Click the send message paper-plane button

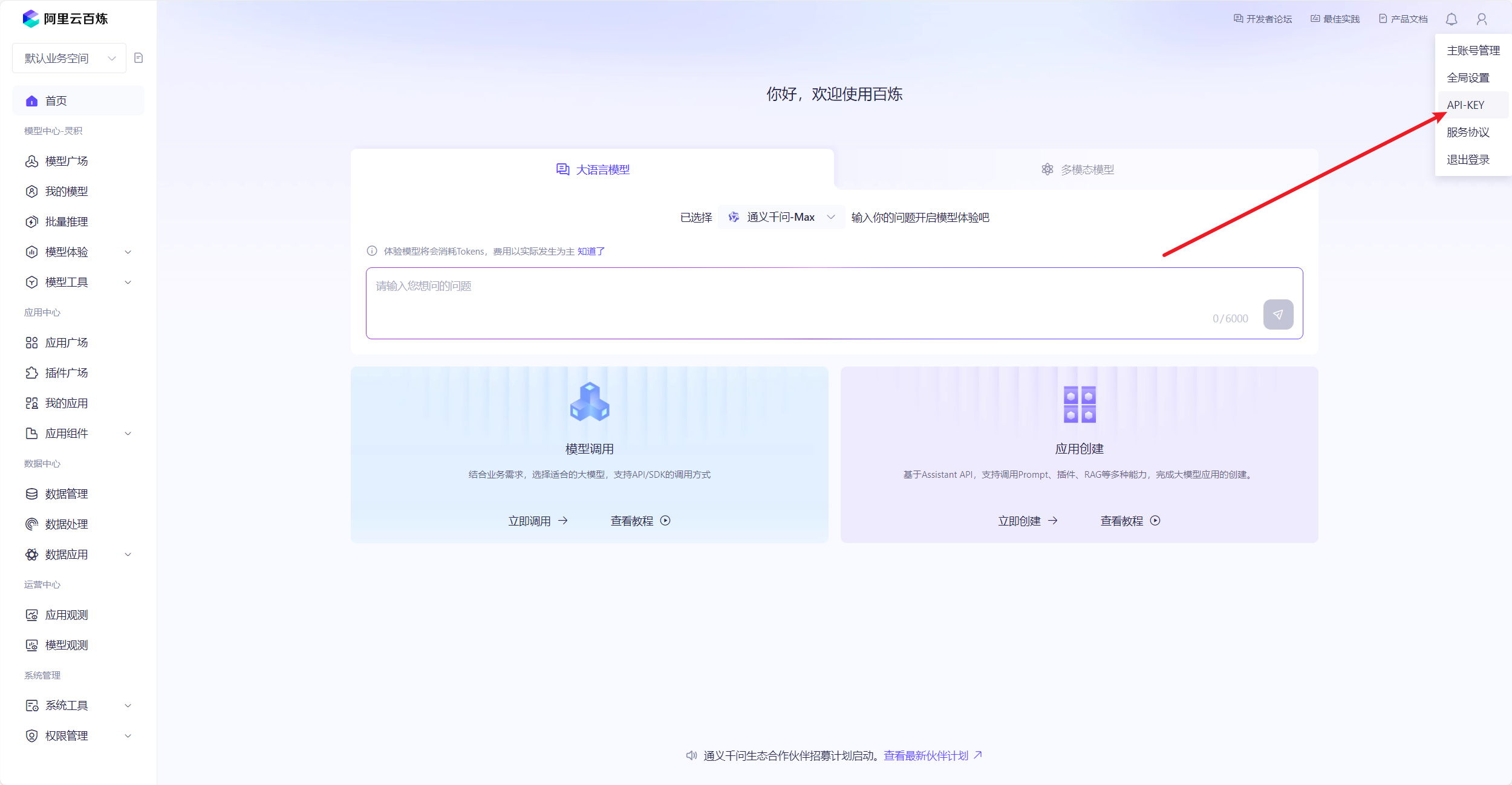pos(1278,314)
